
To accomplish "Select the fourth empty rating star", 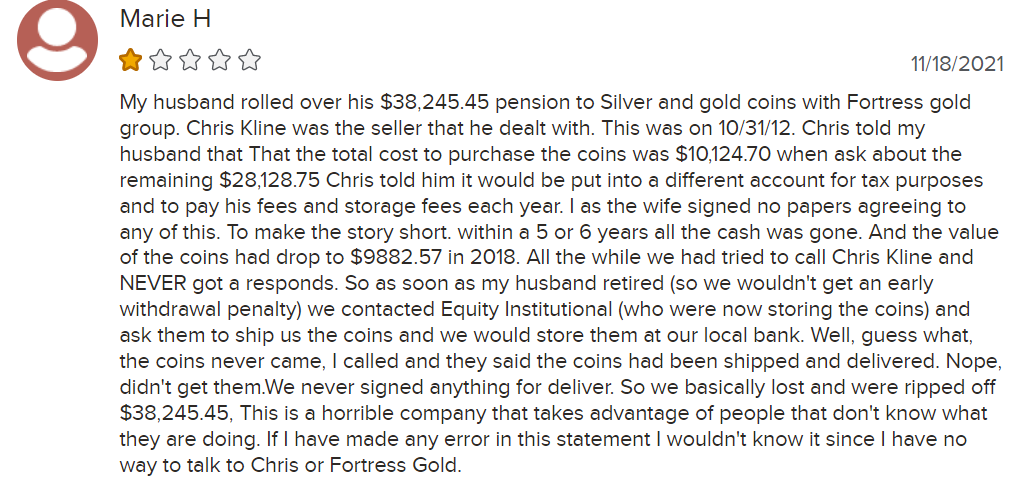I will 219,61.
